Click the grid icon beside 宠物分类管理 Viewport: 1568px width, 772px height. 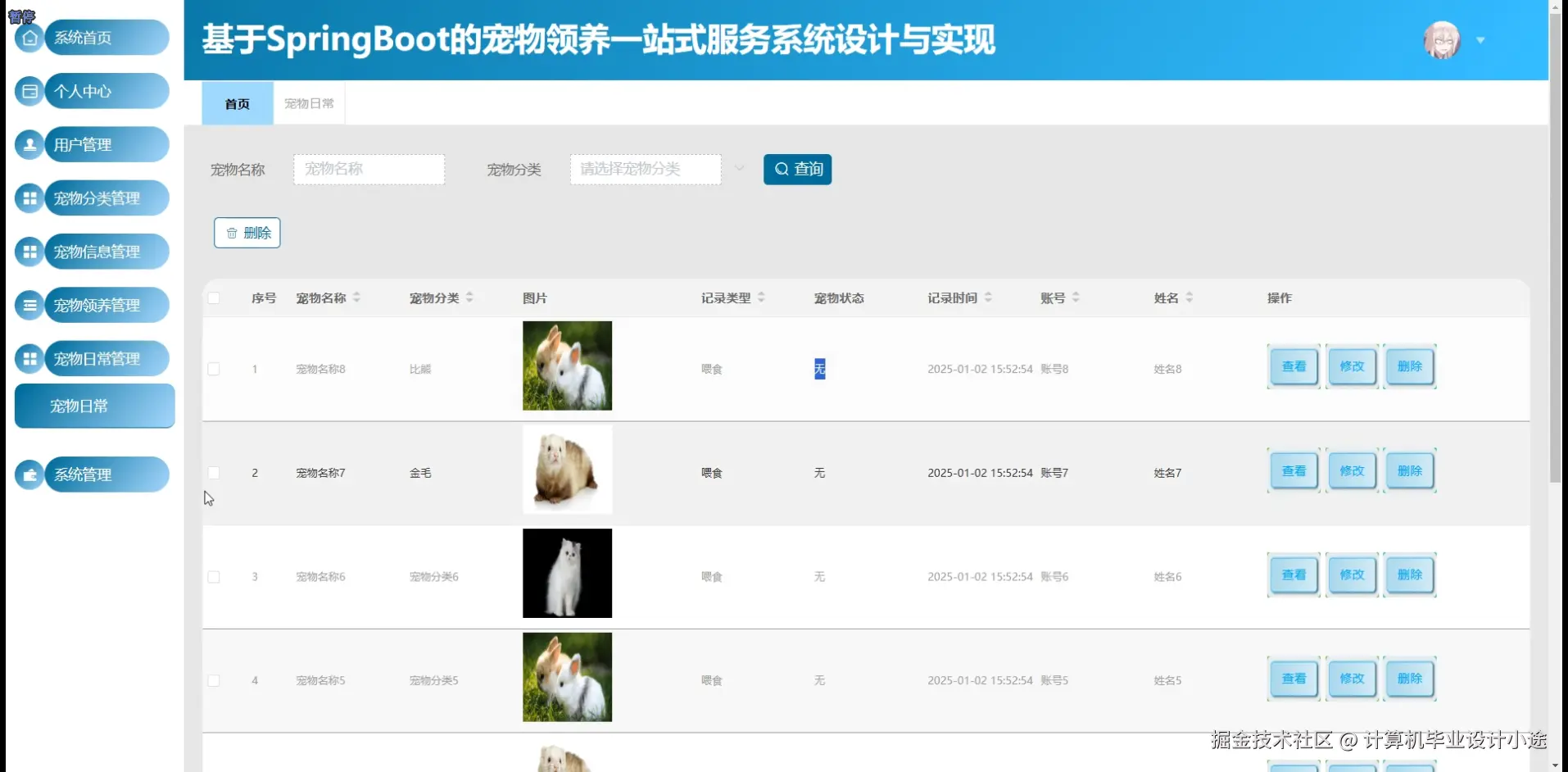30,198
